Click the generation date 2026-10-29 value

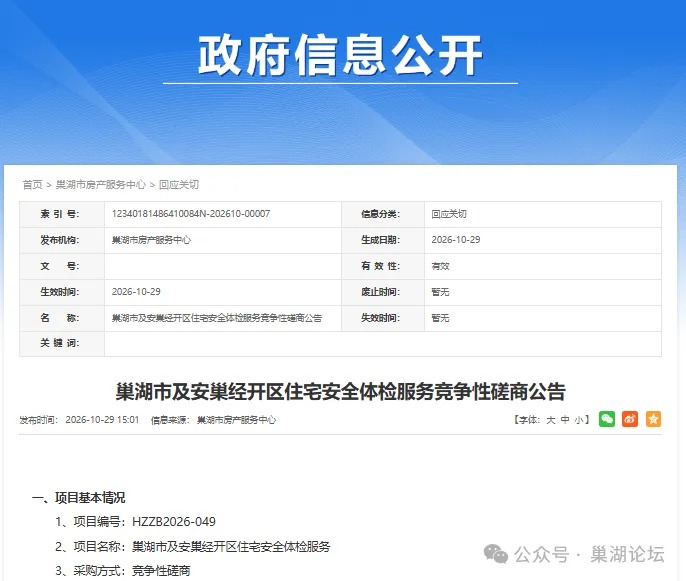coord(456,240)
